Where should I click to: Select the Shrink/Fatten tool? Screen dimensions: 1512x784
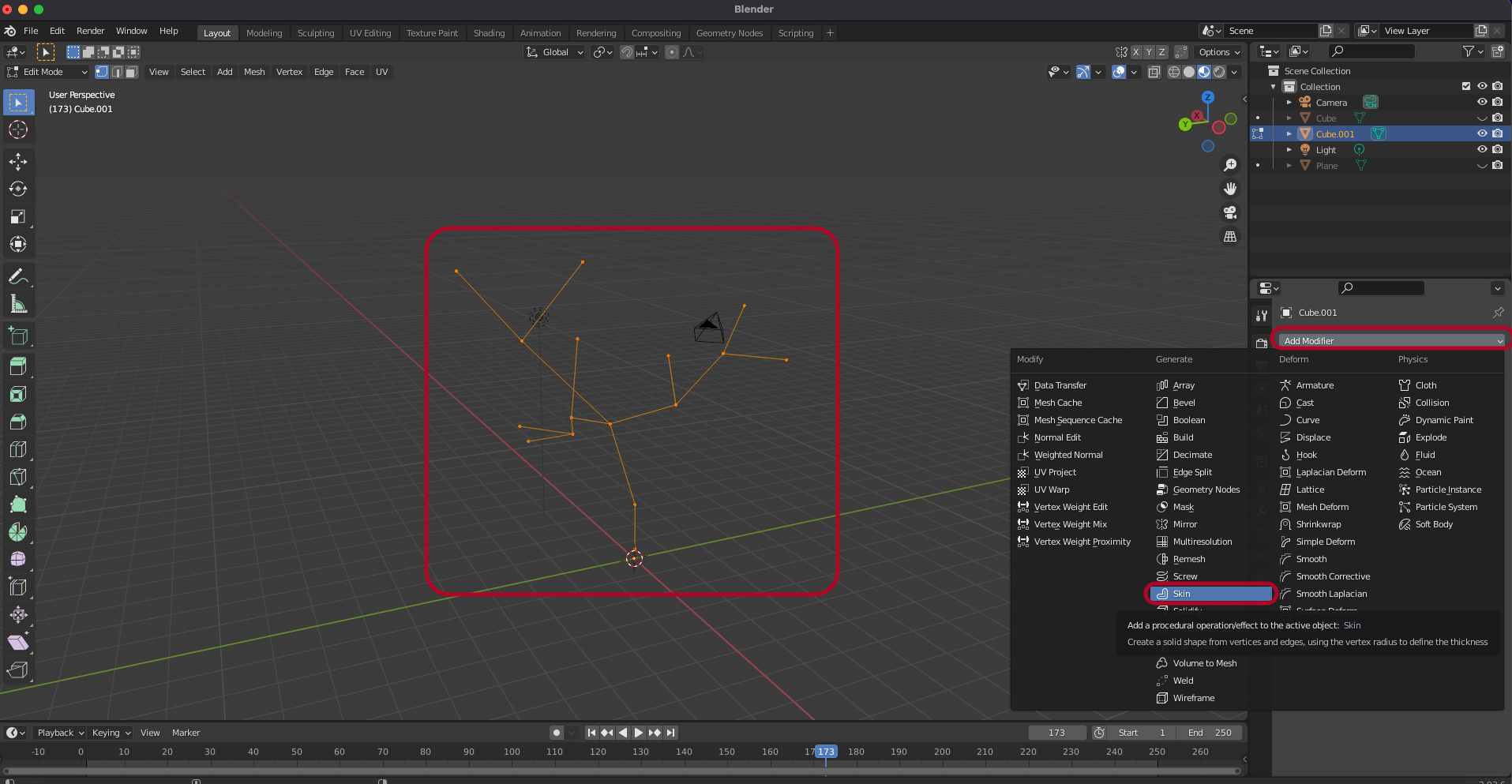(x=18, y=615)
